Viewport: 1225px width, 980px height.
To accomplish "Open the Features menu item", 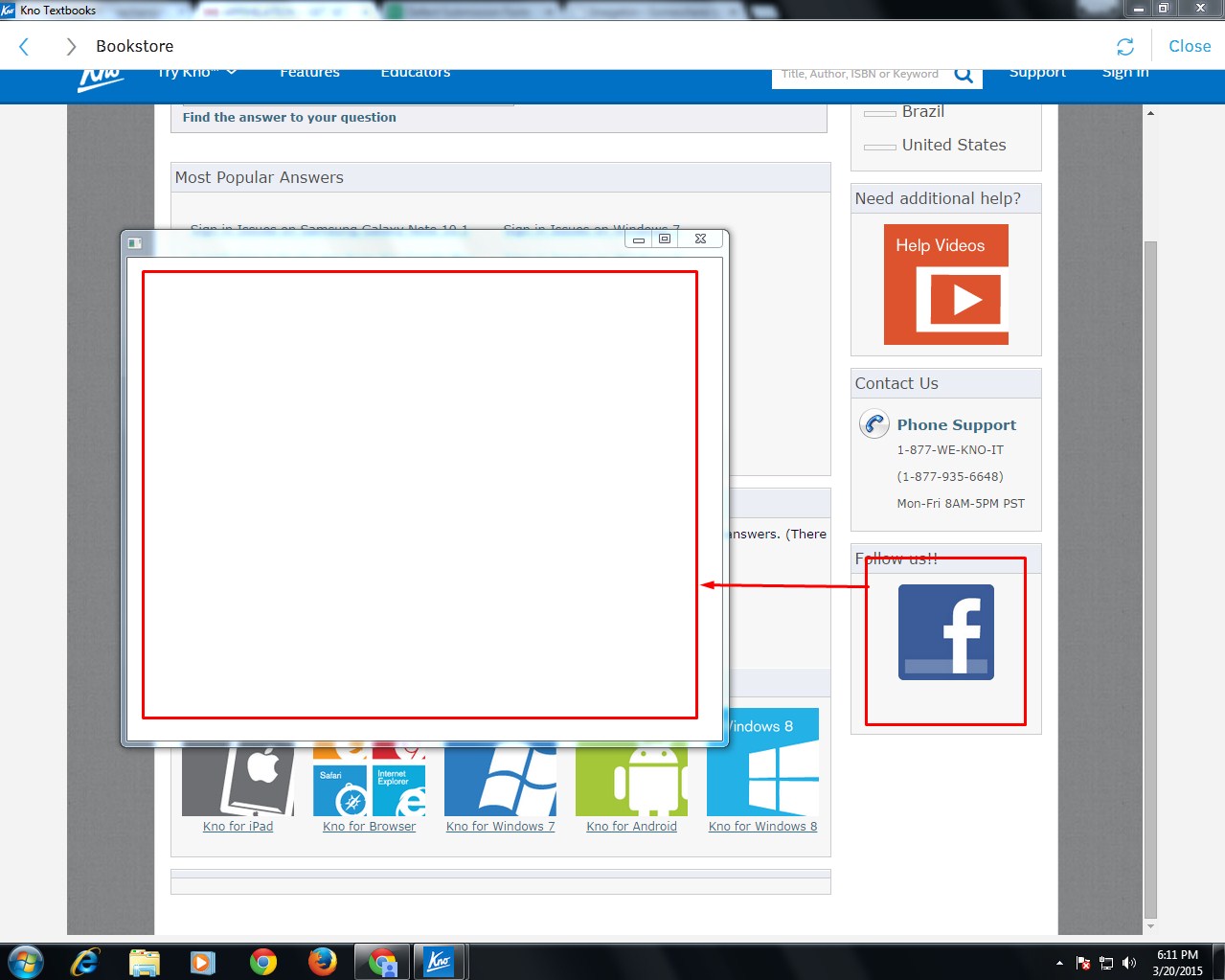I will (309, 73).
